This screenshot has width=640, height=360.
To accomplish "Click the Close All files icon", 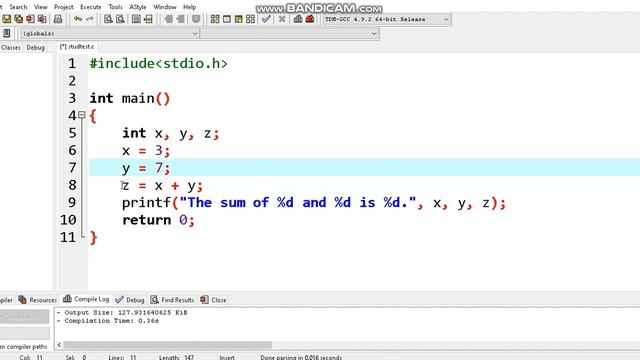I will click(x=42, y=19).
